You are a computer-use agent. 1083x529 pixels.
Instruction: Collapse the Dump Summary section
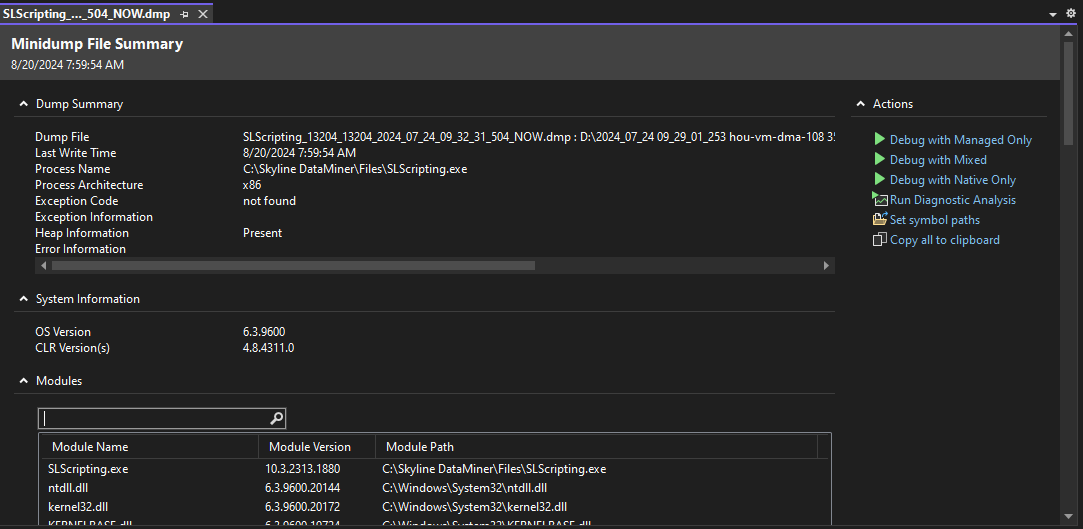pyautogui.click(x=23, y=104)
